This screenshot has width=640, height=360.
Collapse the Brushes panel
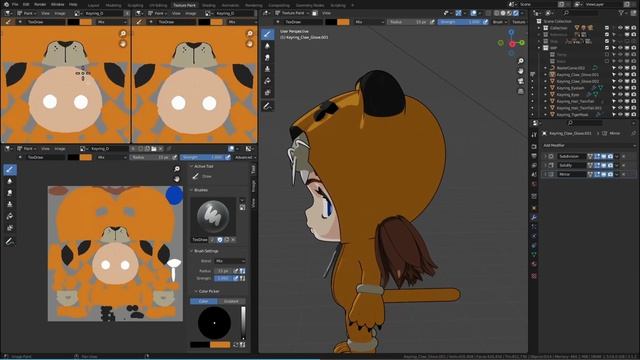click(191, 190)
